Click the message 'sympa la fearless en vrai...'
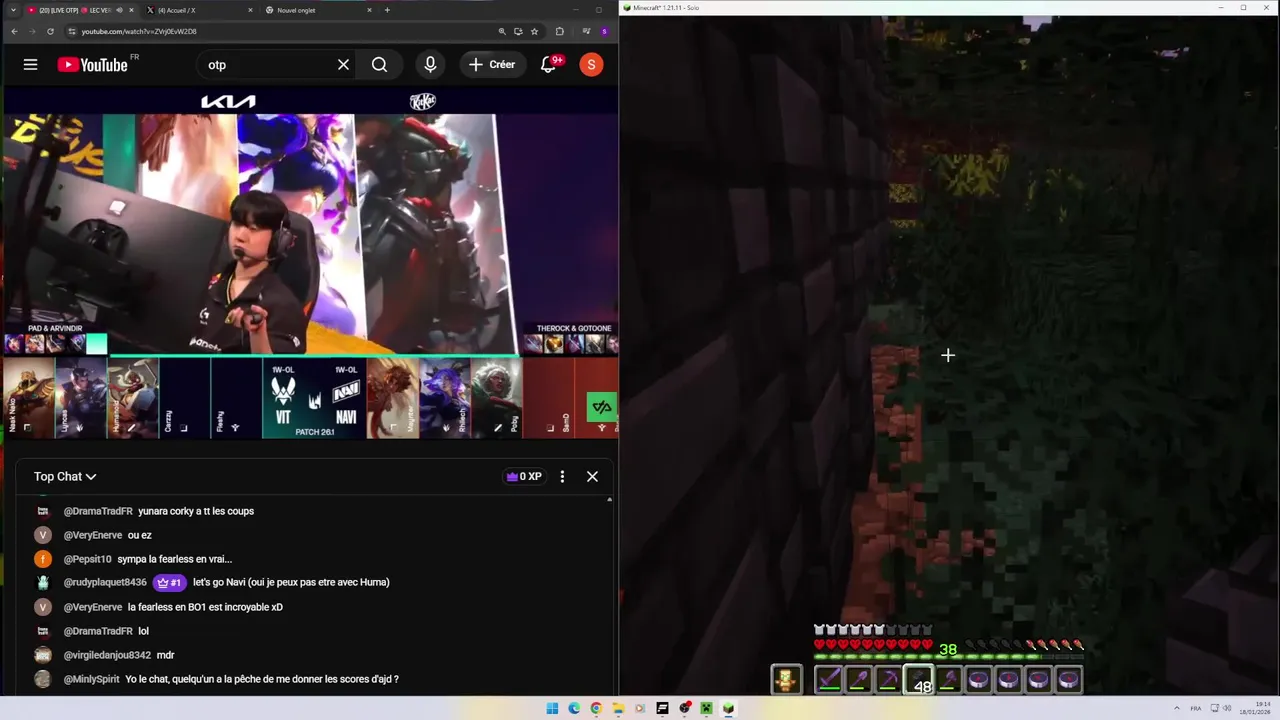Screen dimensions: 1280x720 coord(175,559)
